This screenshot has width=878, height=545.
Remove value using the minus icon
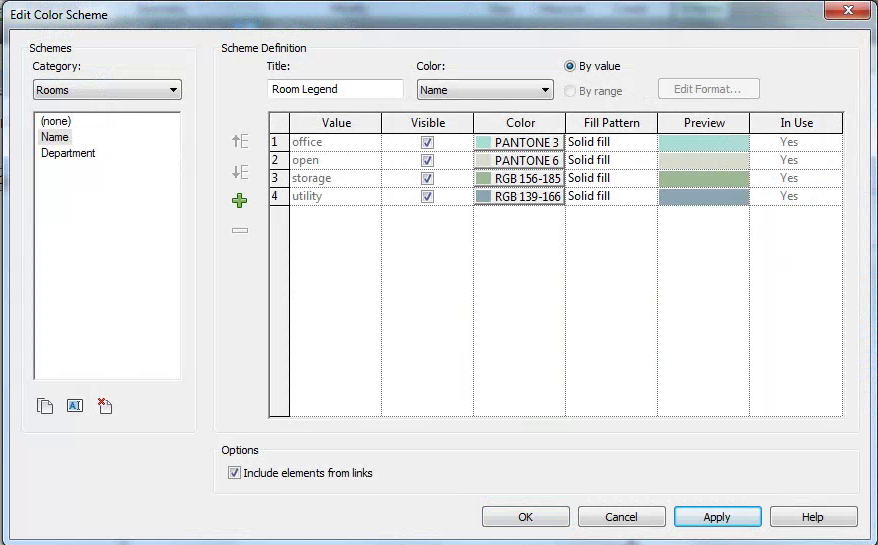[x=240, y=230]
